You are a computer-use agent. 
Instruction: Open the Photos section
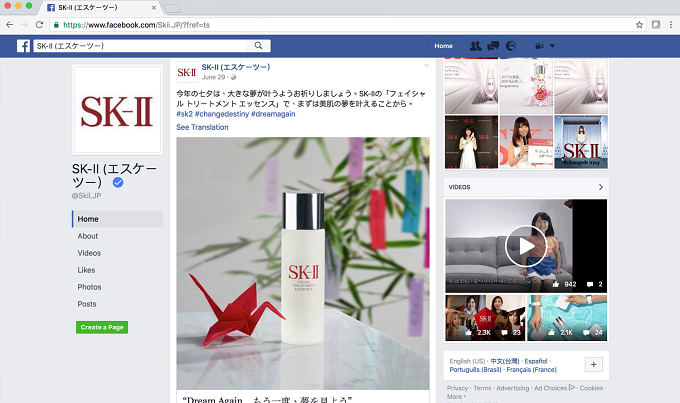coord(89,287)
